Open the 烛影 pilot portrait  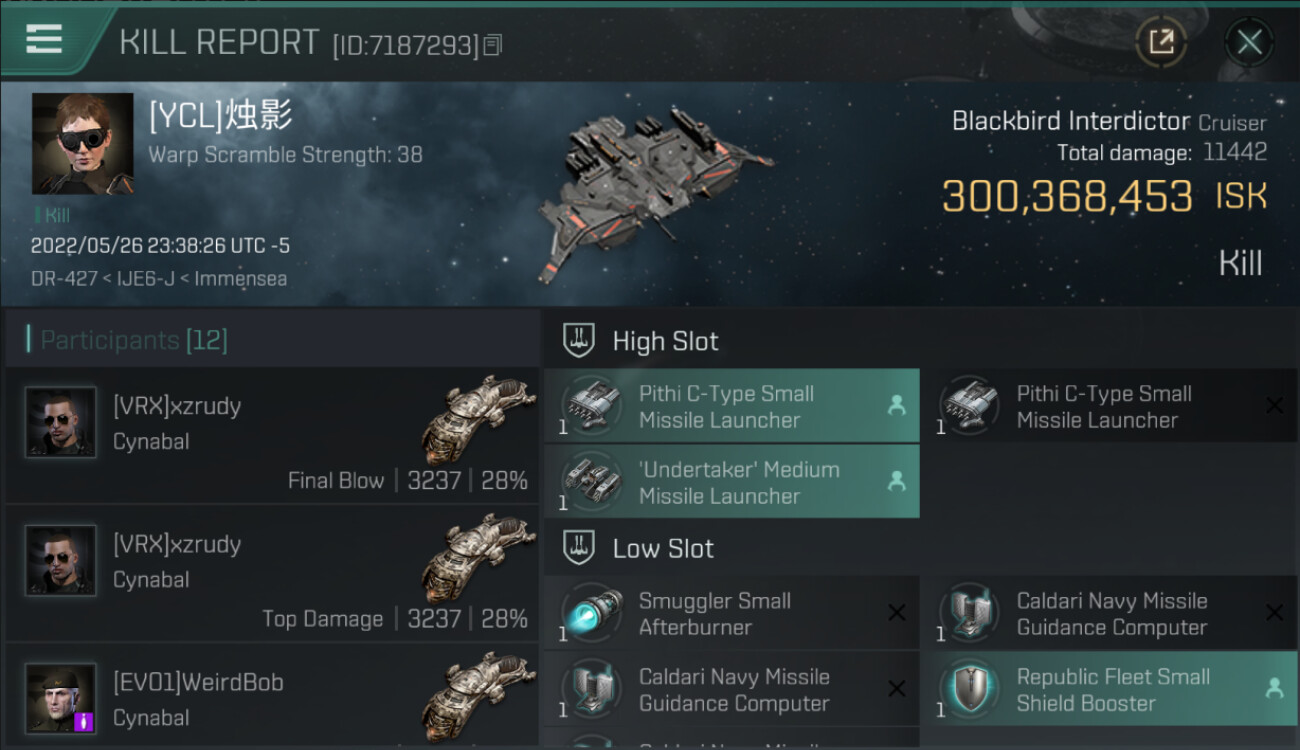pyautogui.click(x=82, y=143)
